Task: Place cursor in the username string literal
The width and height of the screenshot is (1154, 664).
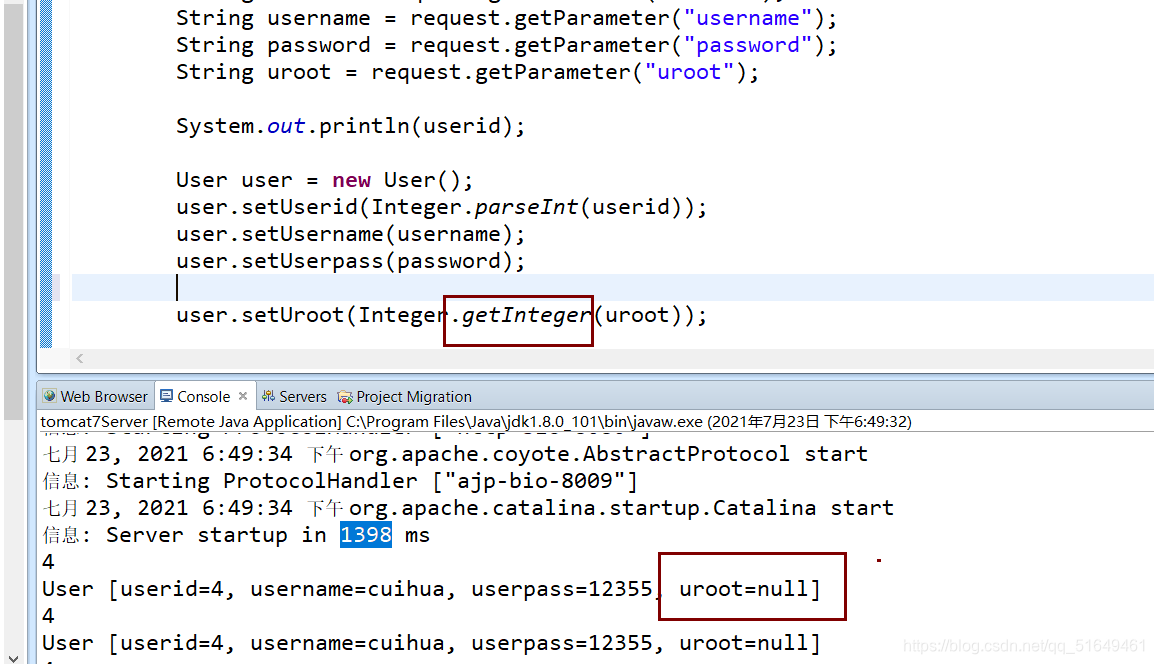Action: coord(748,17)
